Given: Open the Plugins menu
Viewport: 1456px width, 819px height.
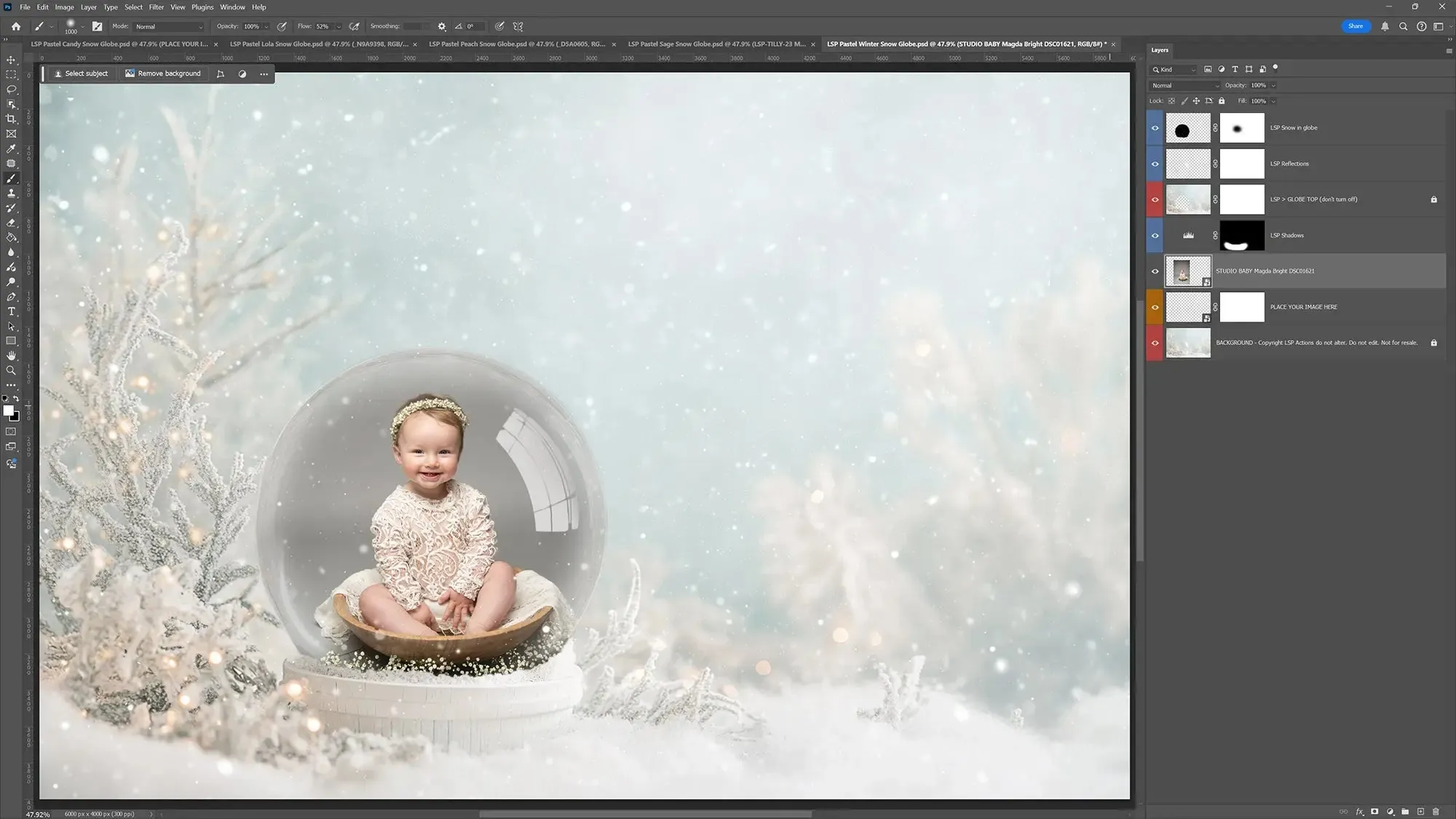Looking at the screenshot, I should tap(202, 7).
